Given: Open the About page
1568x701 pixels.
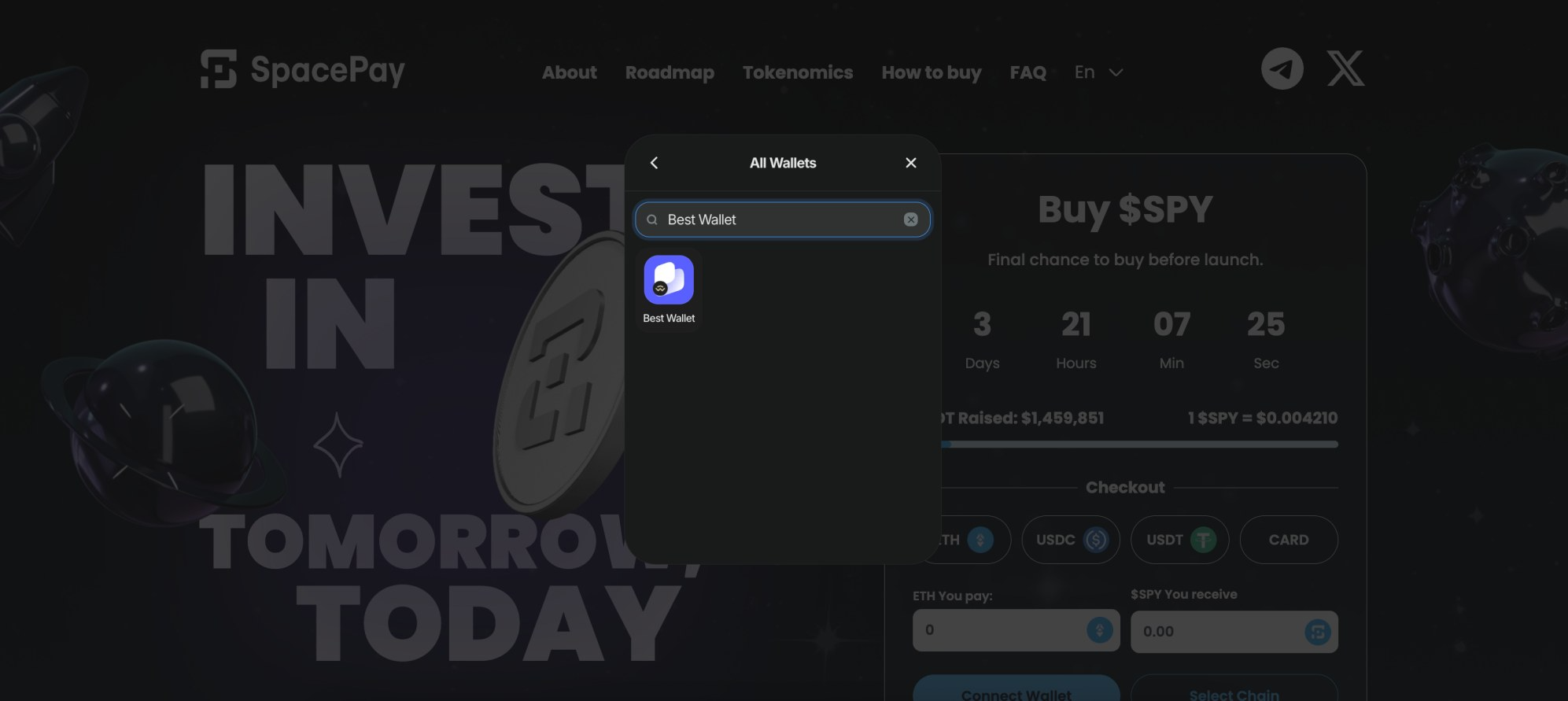Looking at the screenshot, I should pos(569,72).
